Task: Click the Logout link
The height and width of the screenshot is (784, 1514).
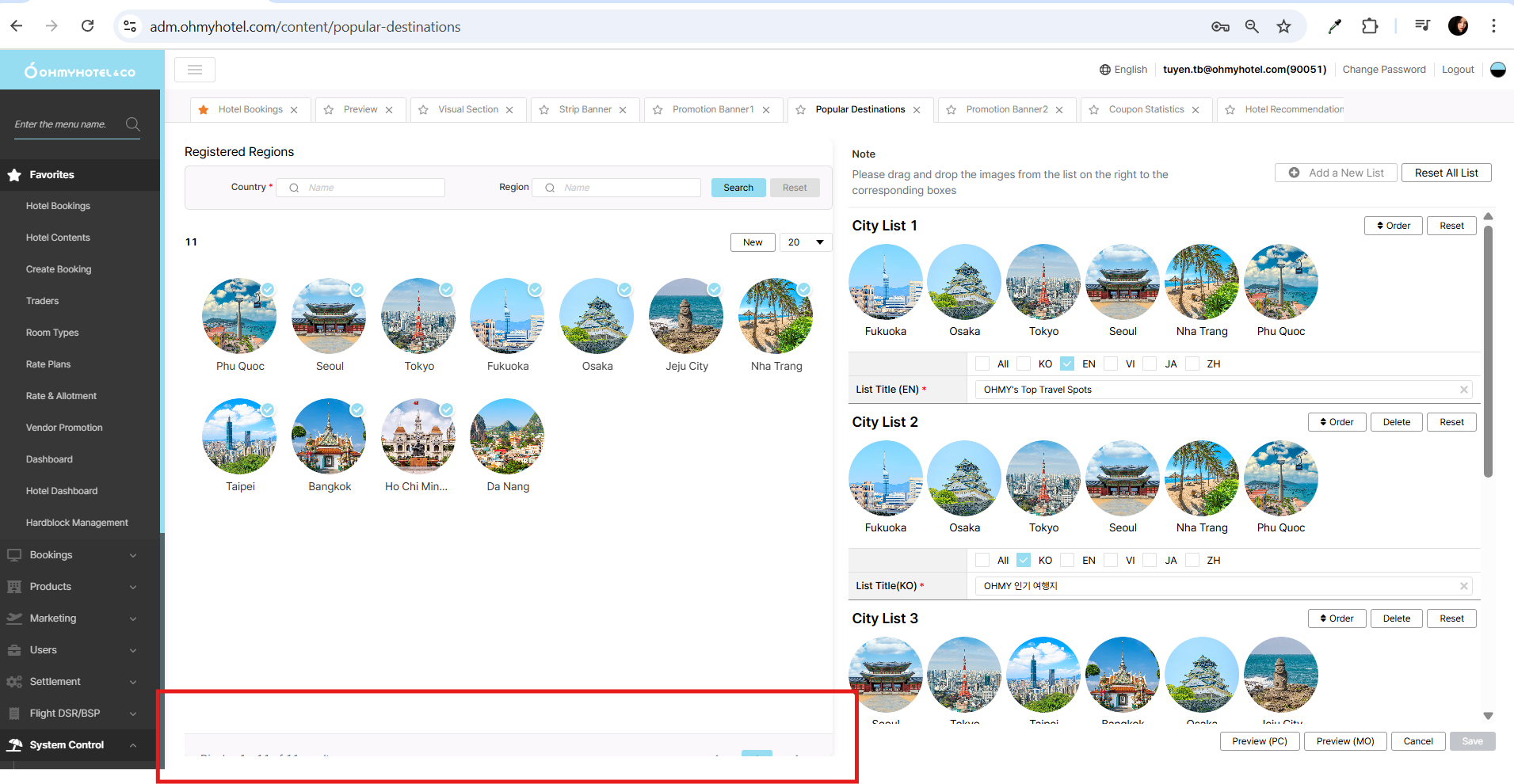Action: (1458, 70)
